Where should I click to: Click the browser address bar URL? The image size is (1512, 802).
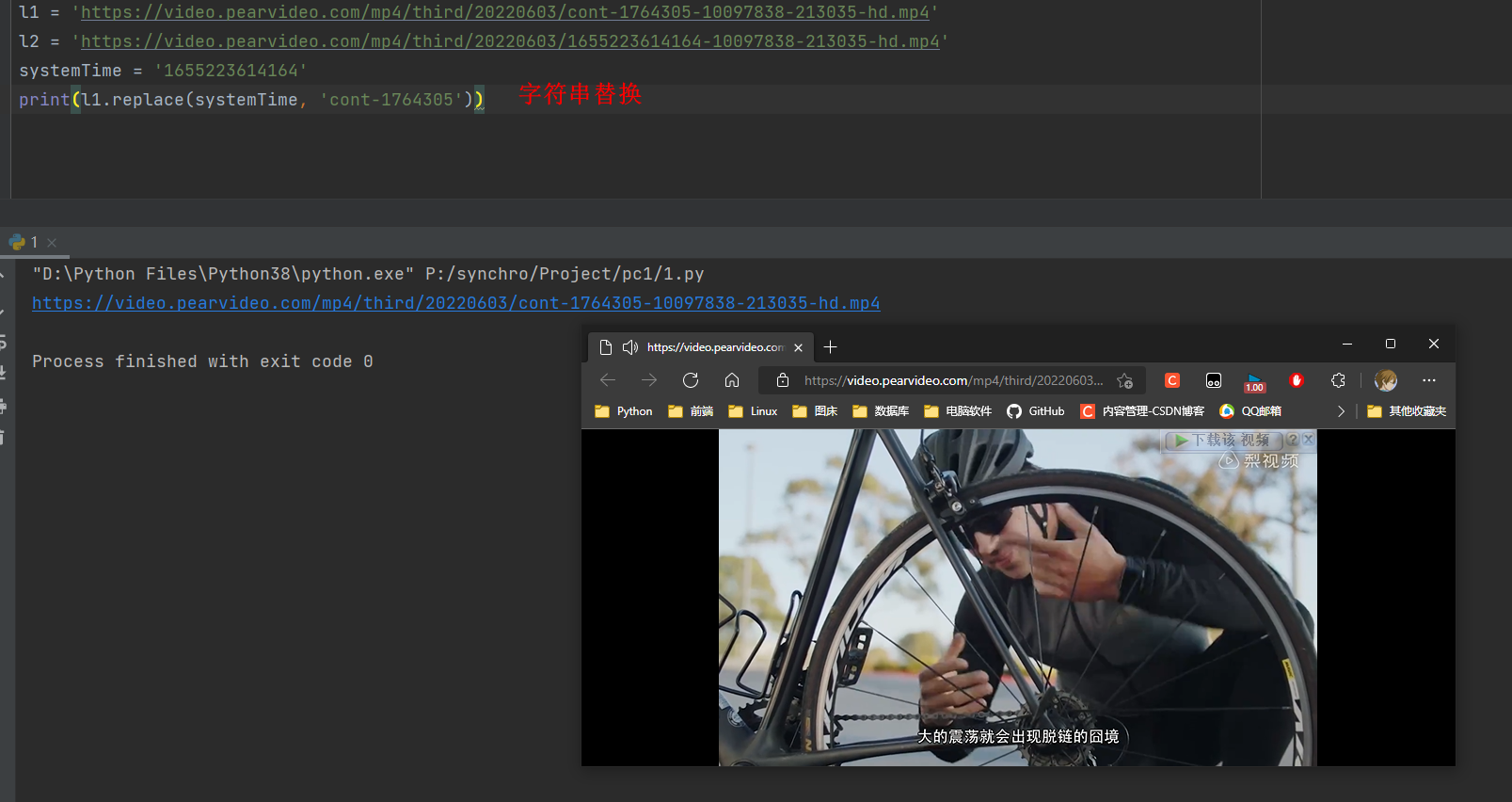953,380
